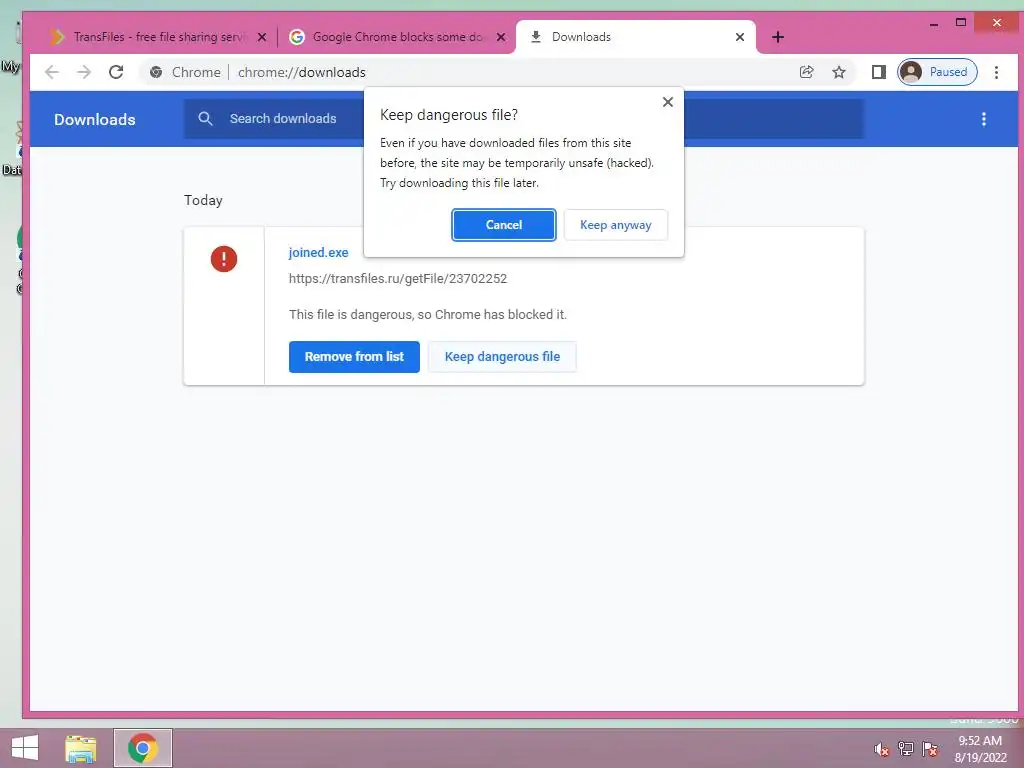Open a new tab with plus button
The height and width of the screenshot is (768, 1024).
pos(777,37)
